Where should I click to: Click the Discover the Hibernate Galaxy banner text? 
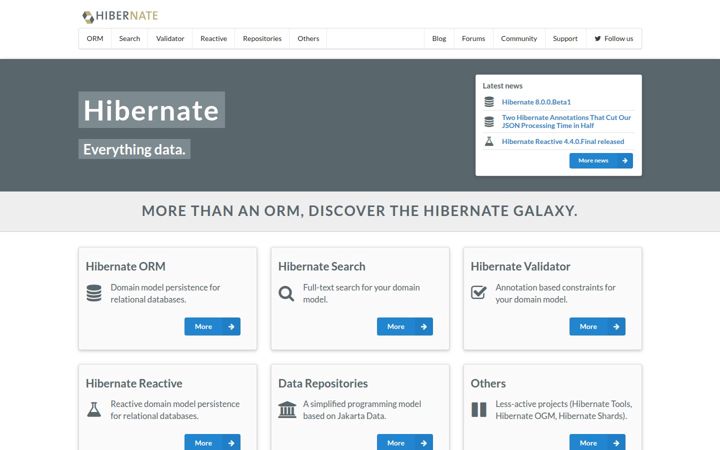(x=360, y=211)
